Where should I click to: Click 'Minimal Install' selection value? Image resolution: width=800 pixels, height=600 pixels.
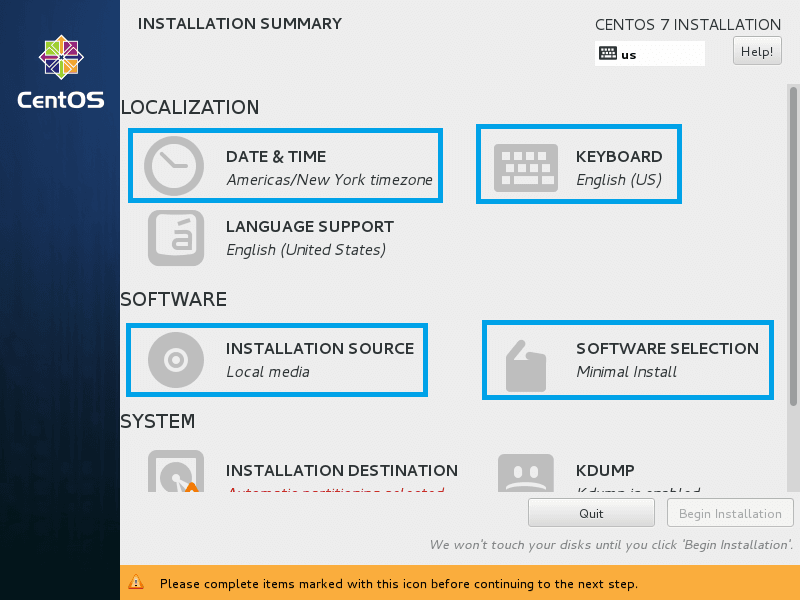coord(627,372)
